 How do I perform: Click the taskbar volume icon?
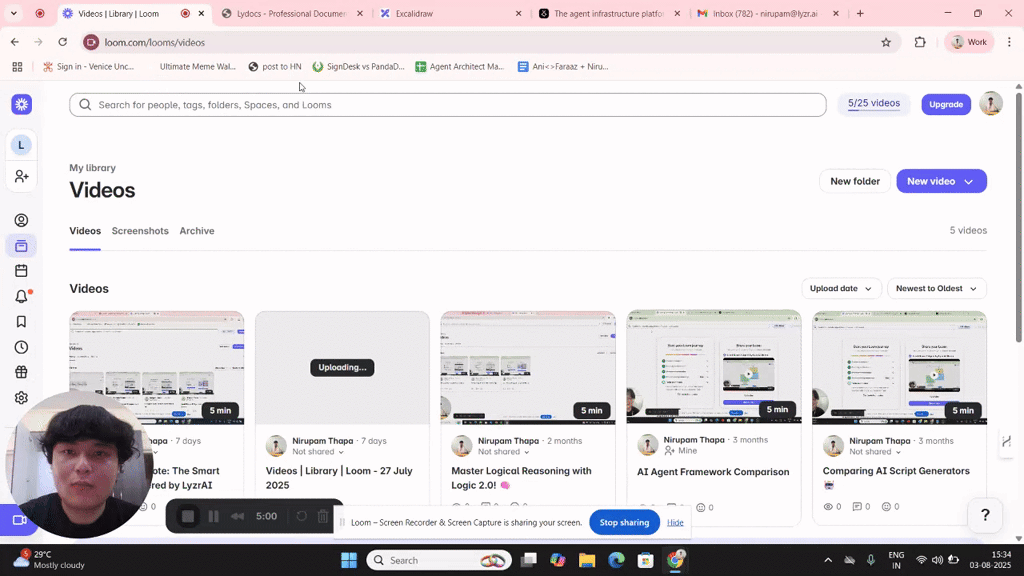tap(937, 560)
